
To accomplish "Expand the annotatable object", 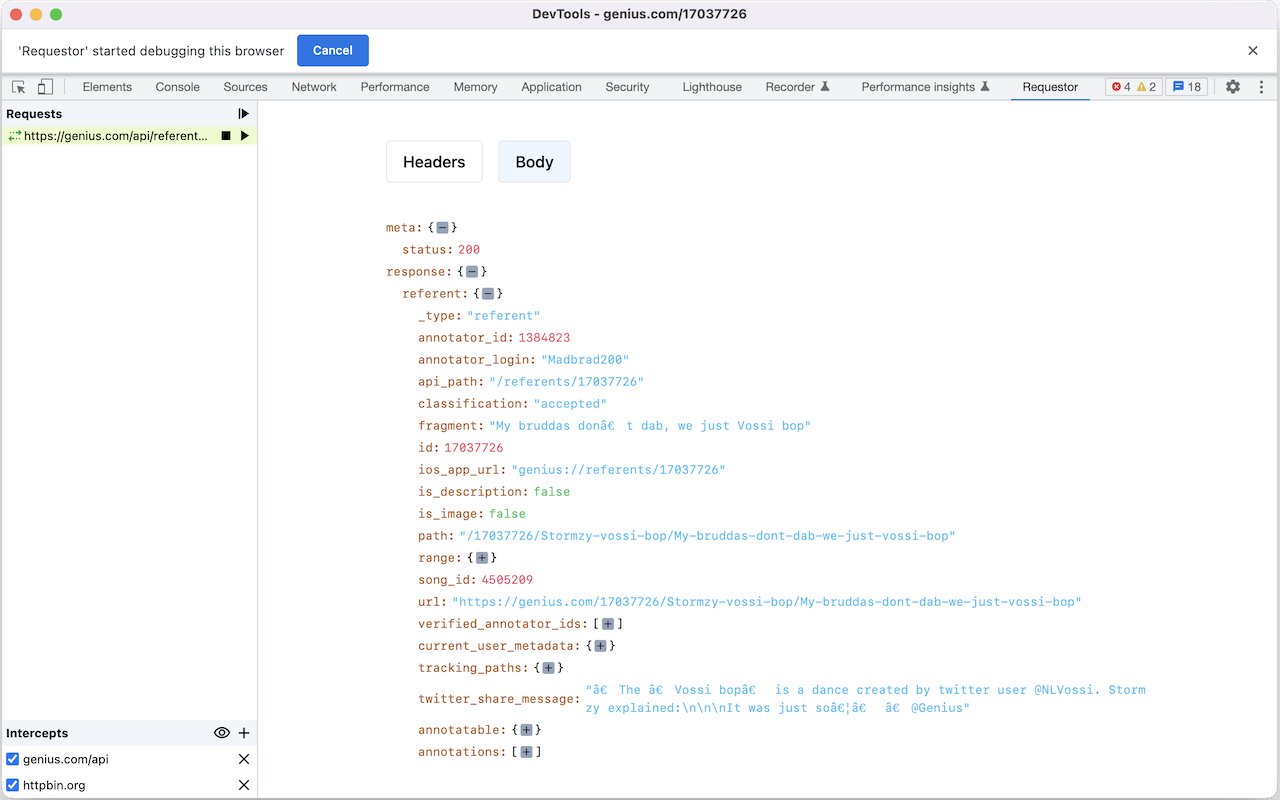I will click(526, 730).
